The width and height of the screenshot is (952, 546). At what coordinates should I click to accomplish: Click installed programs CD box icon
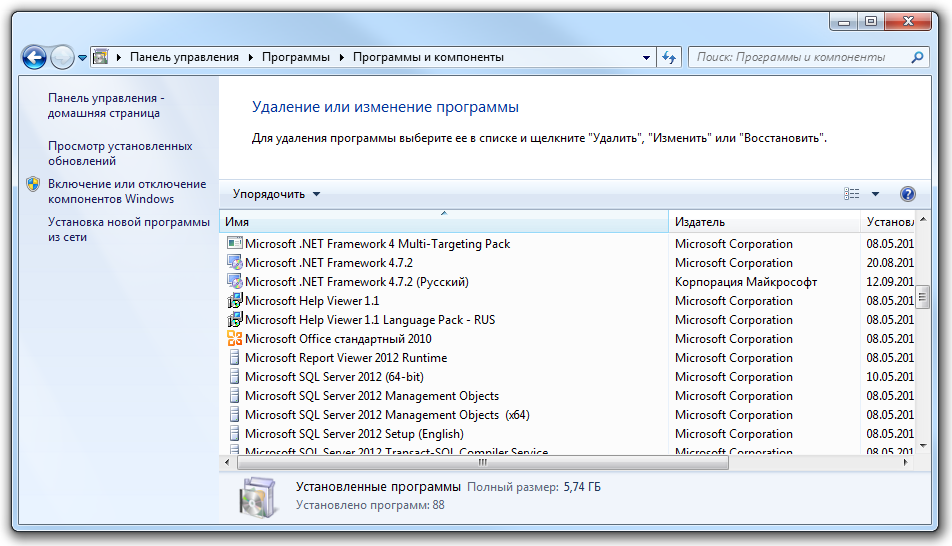(x=257, y=497)
